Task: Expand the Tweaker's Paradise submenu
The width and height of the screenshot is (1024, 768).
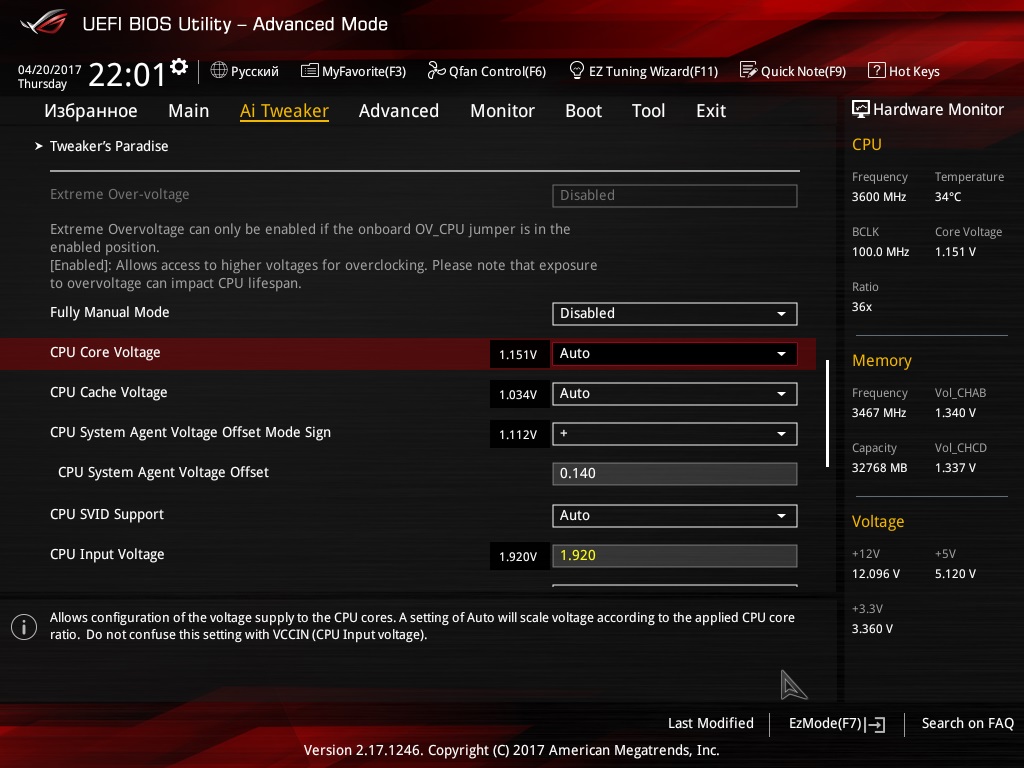Action: (x=108, y=146)
